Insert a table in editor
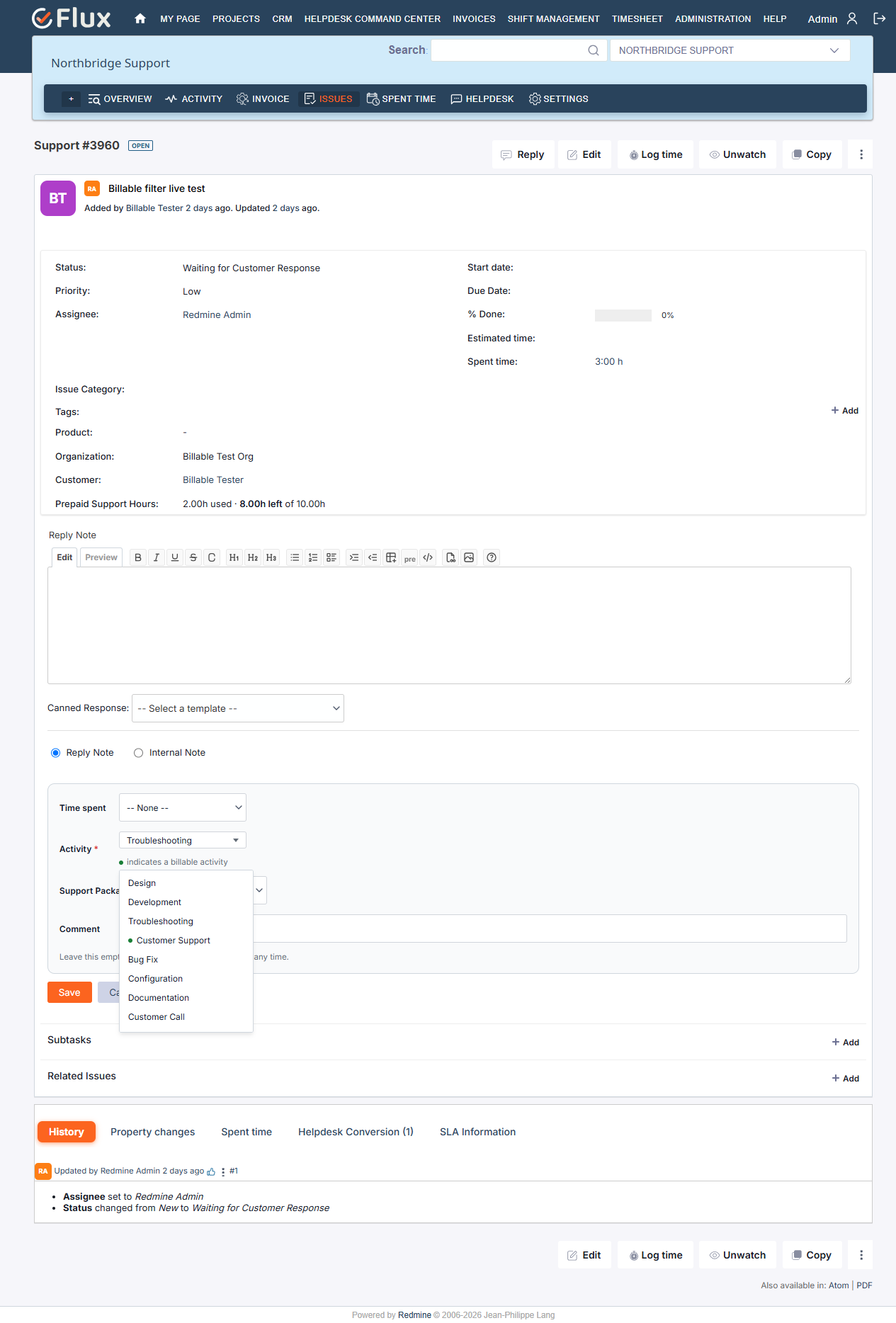 (x=391, y=557)
